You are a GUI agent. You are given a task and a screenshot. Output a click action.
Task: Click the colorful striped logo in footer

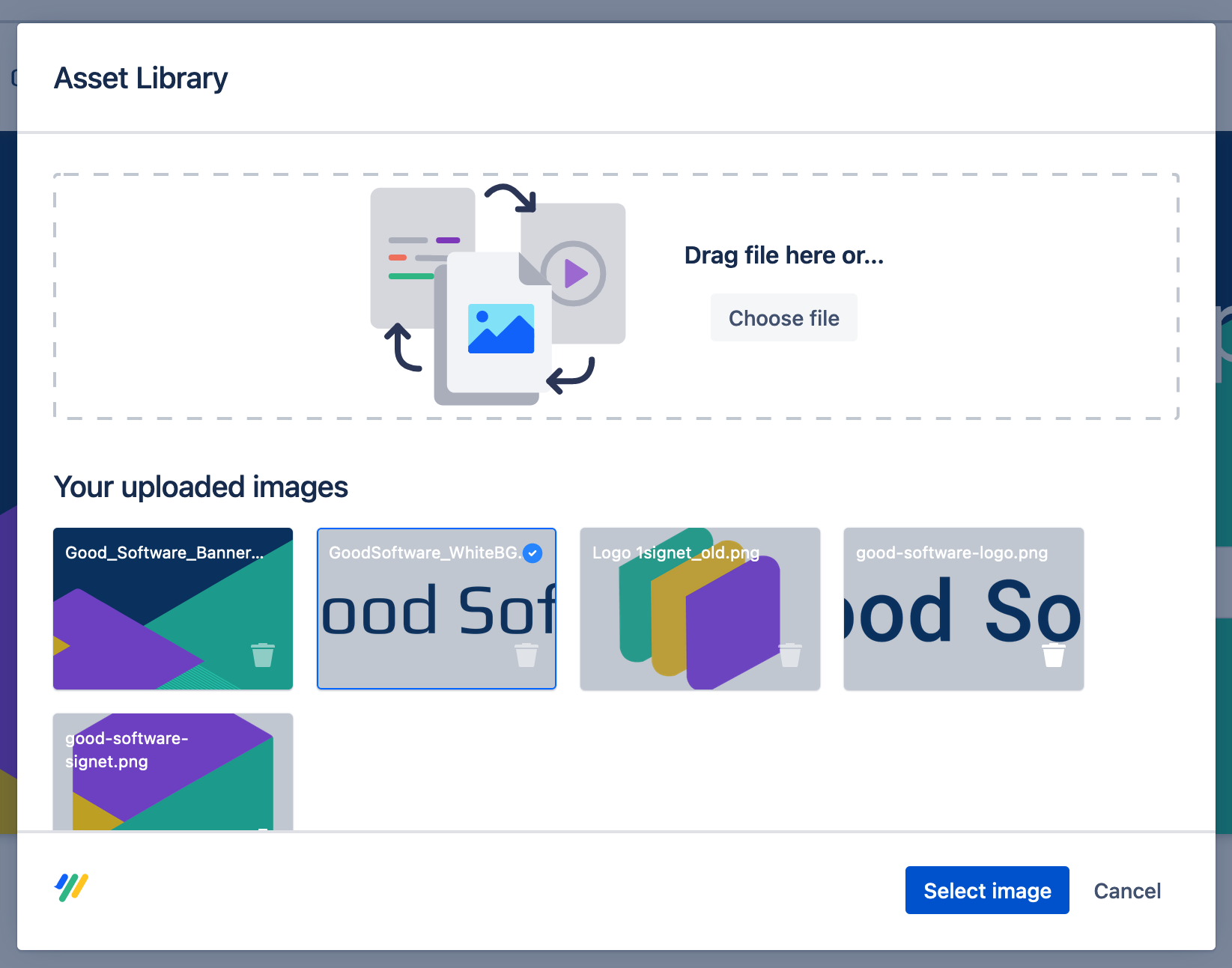click(x=72, y=888)
